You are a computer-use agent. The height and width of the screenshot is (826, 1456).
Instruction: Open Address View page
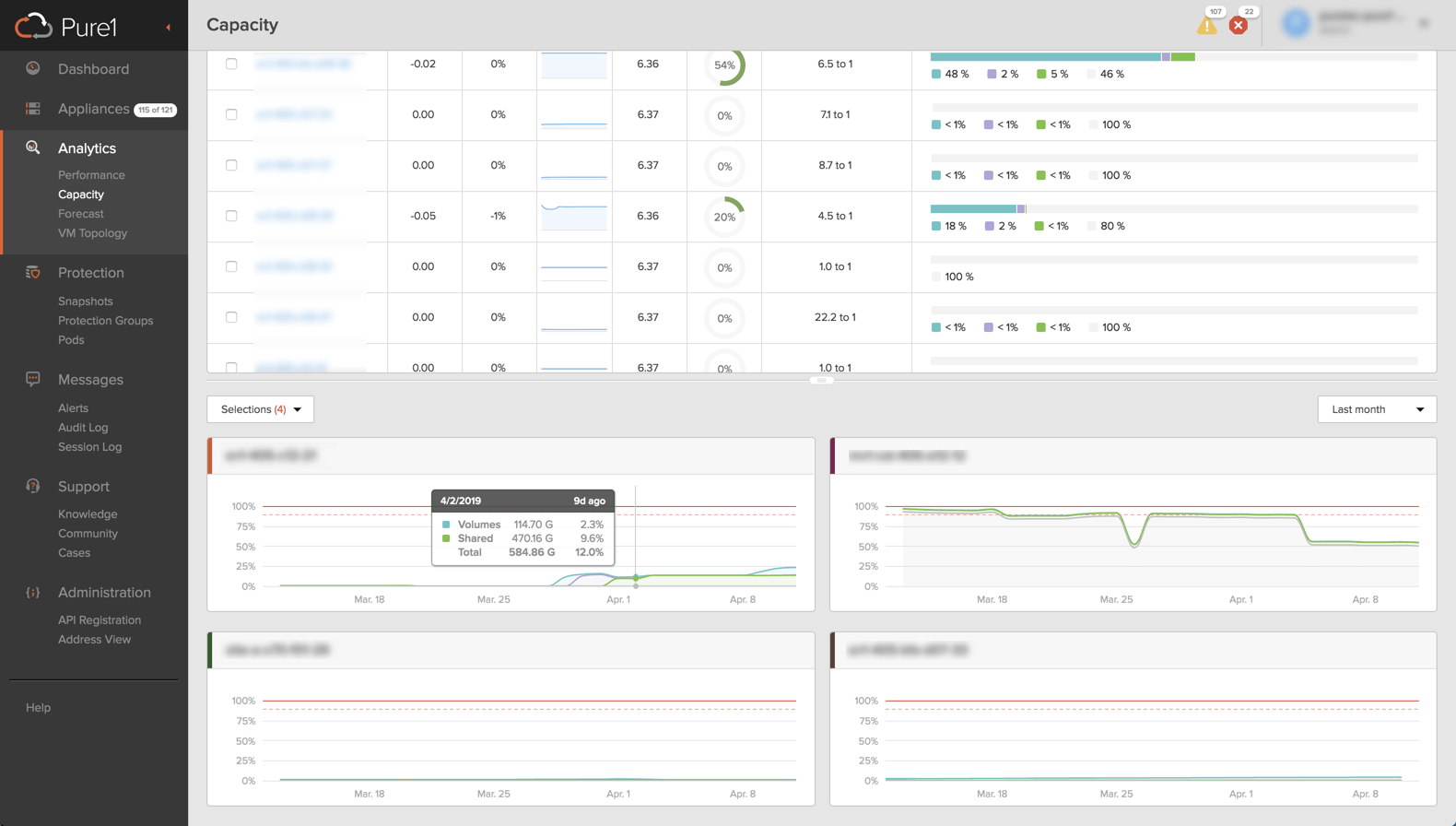click(94, 640)
